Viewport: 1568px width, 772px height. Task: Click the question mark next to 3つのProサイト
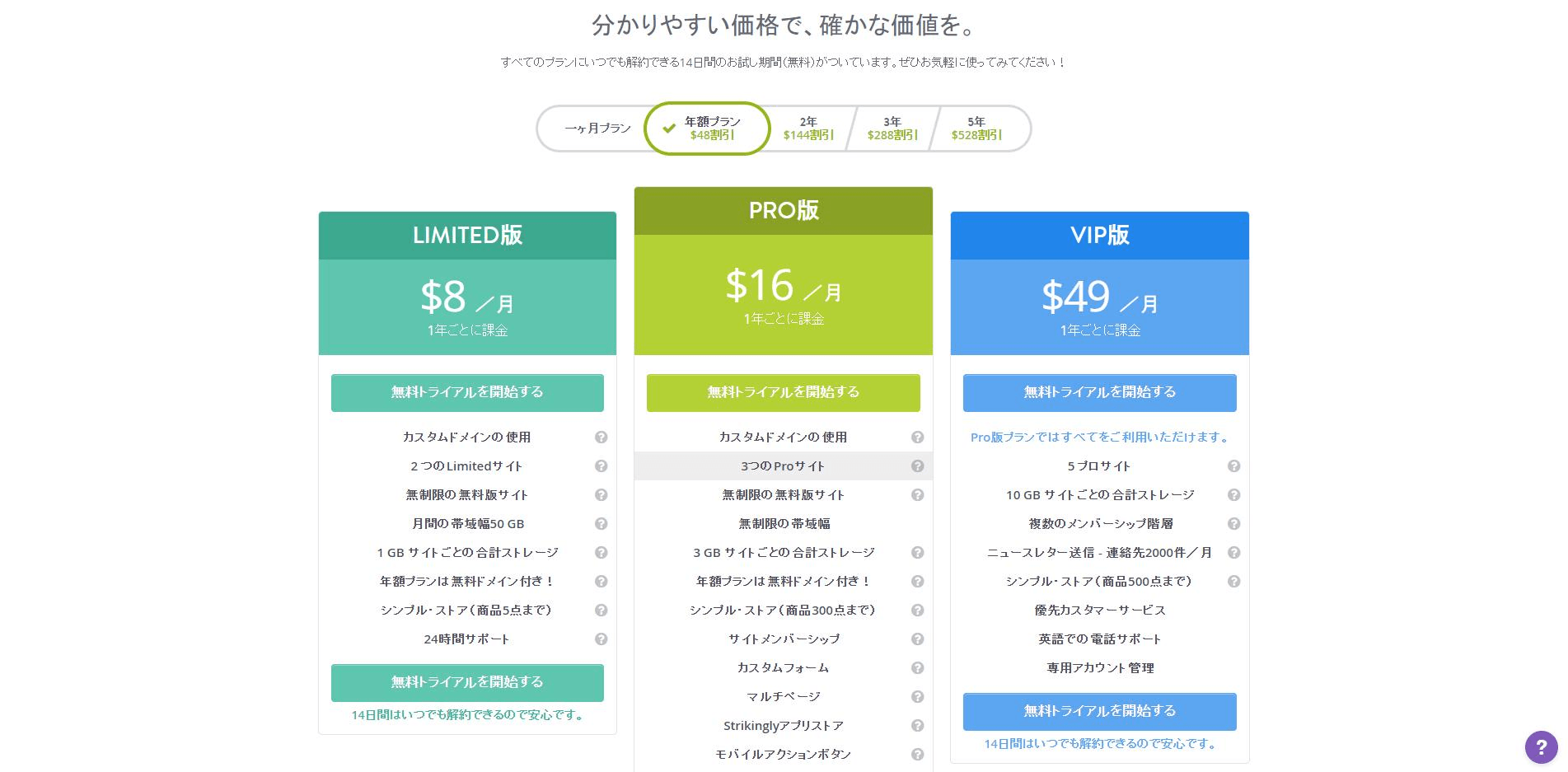(918, 466)
